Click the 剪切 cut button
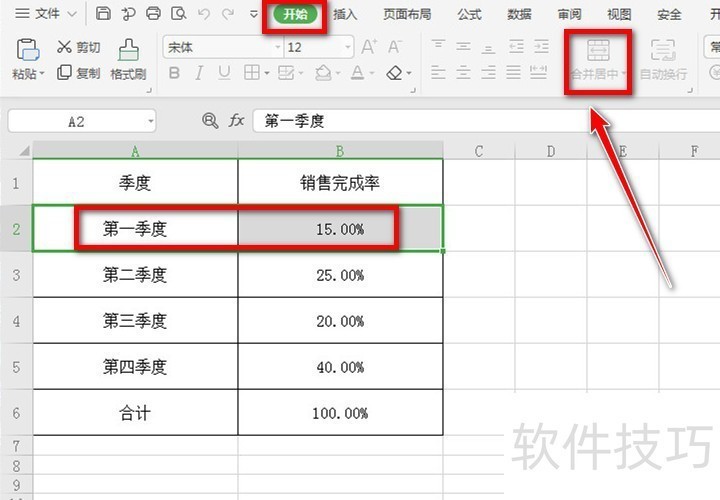This screenshot has height=500, width=720. [x=79, y=47]
